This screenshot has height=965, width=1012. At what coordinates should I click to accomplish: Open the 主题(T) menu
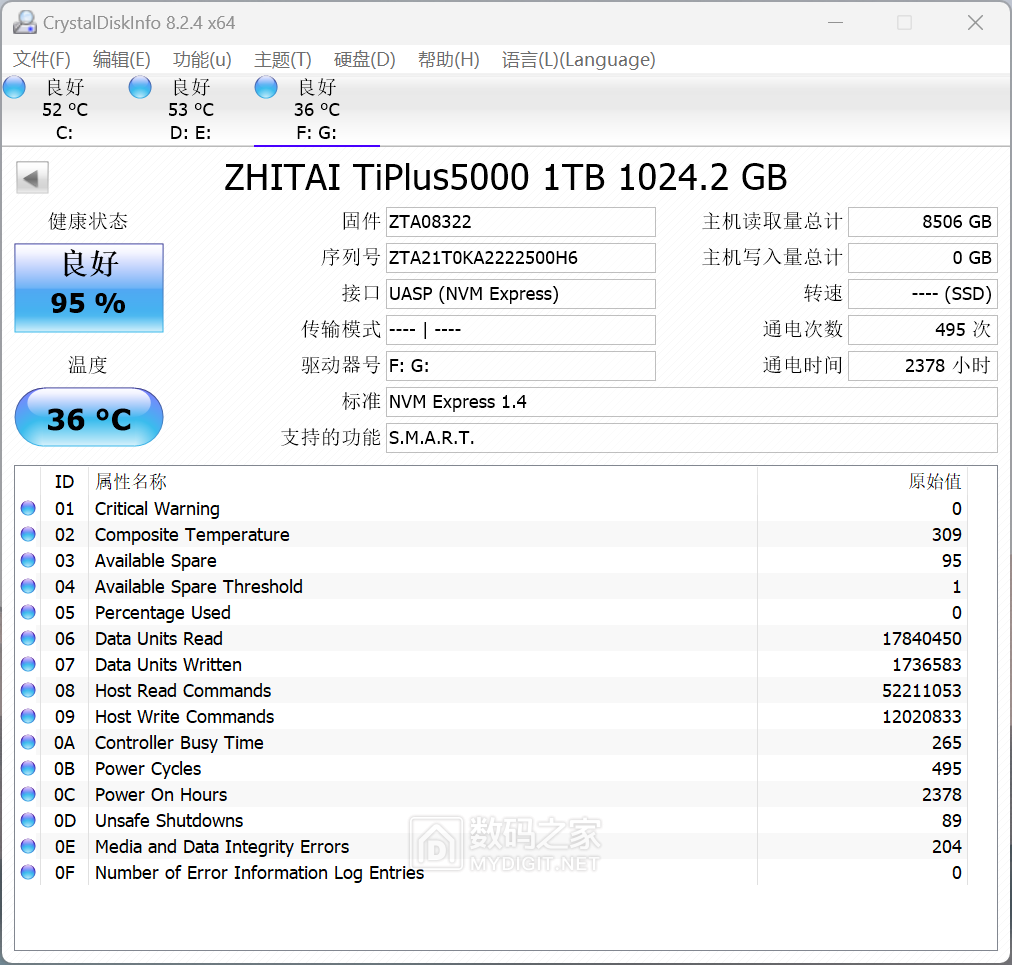283,59
